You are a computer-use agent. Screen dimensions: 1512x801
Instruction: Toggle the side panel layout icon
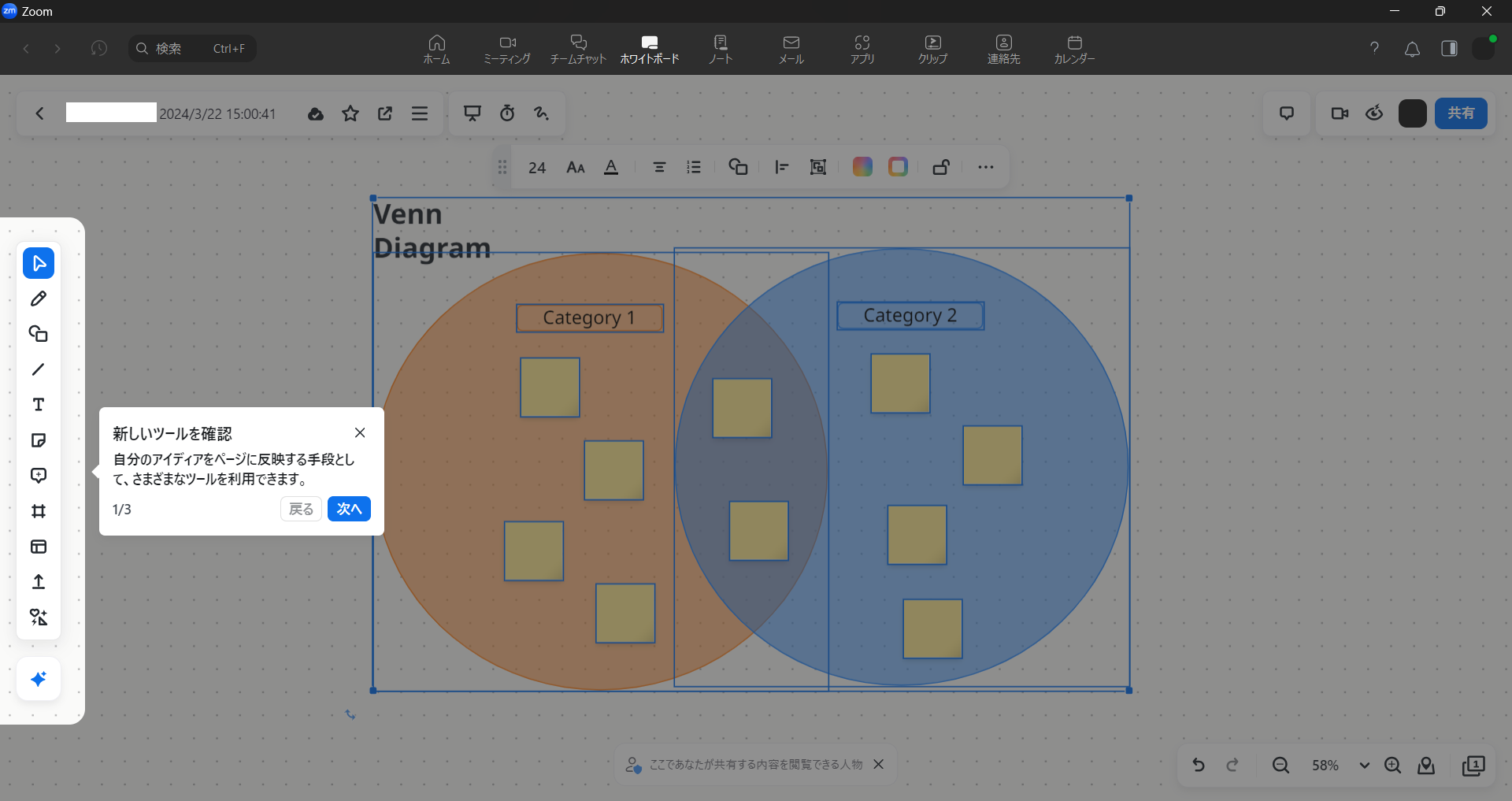pos(1449,49)
